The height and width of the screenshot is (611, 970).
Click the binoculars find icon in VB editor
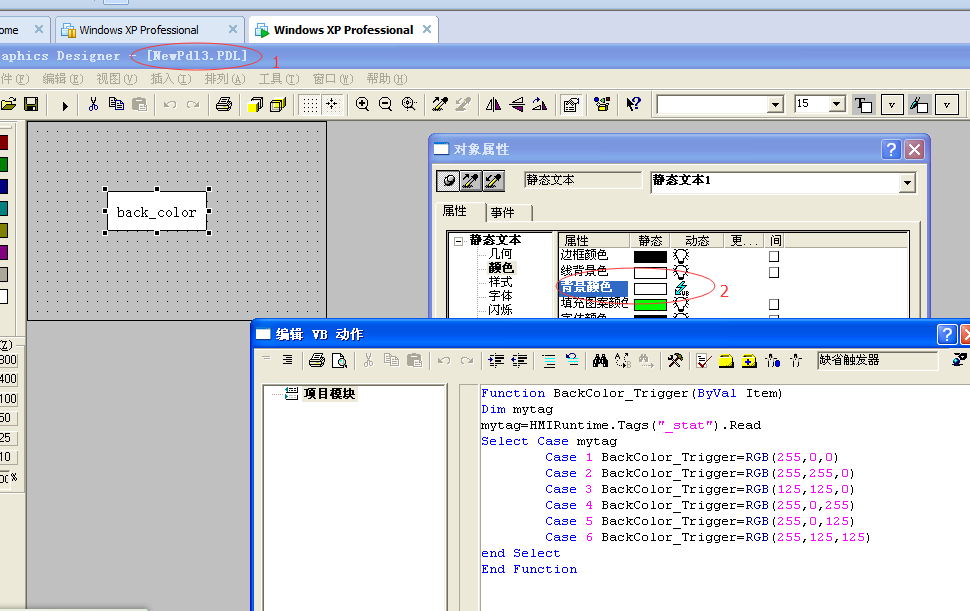click(x=600, y=360)
